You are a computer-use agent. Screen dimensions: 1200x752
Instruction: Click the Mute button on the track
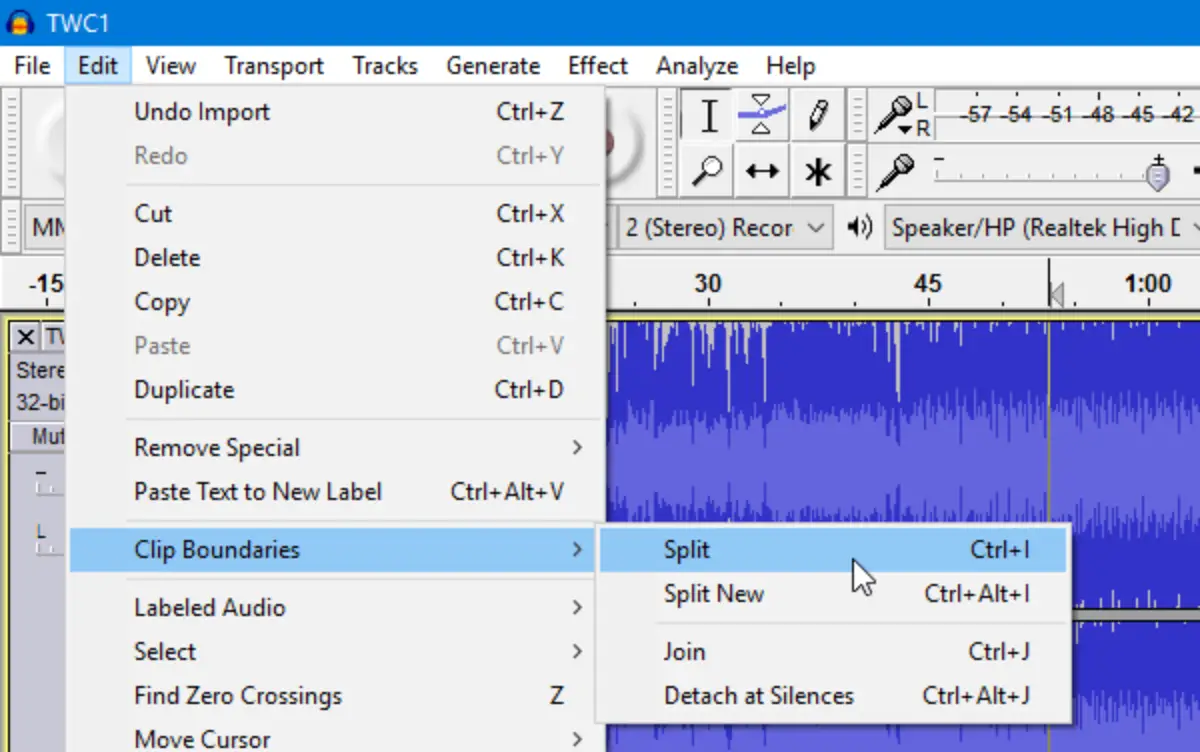point(39,437)
